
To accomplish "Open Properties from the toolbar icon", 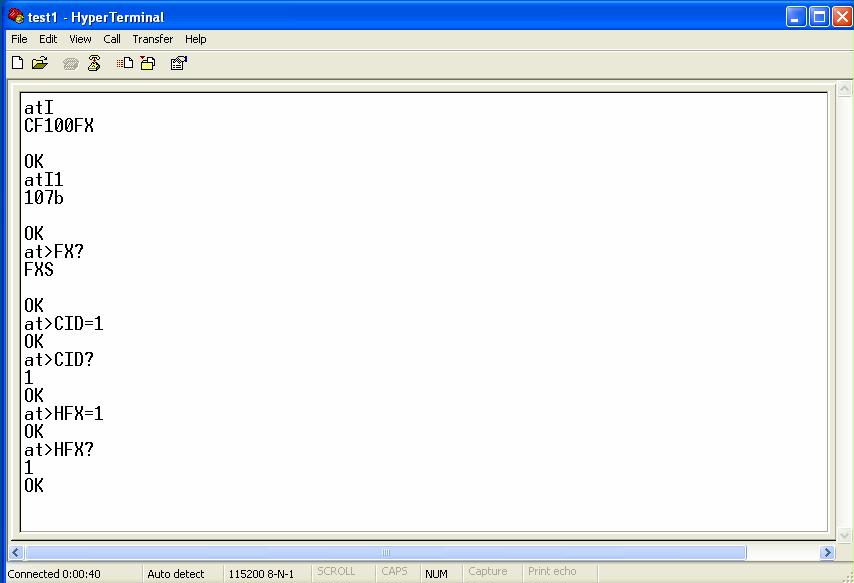I will [x=178, y=63].
